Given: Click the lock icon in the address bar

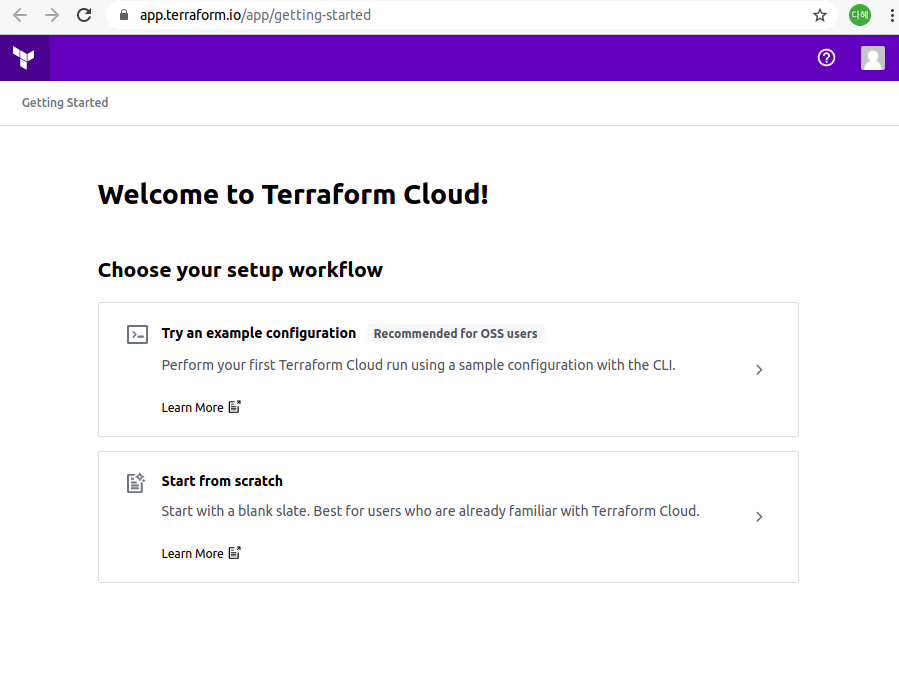Looking at the screenshot, I should tap(124, 15).
